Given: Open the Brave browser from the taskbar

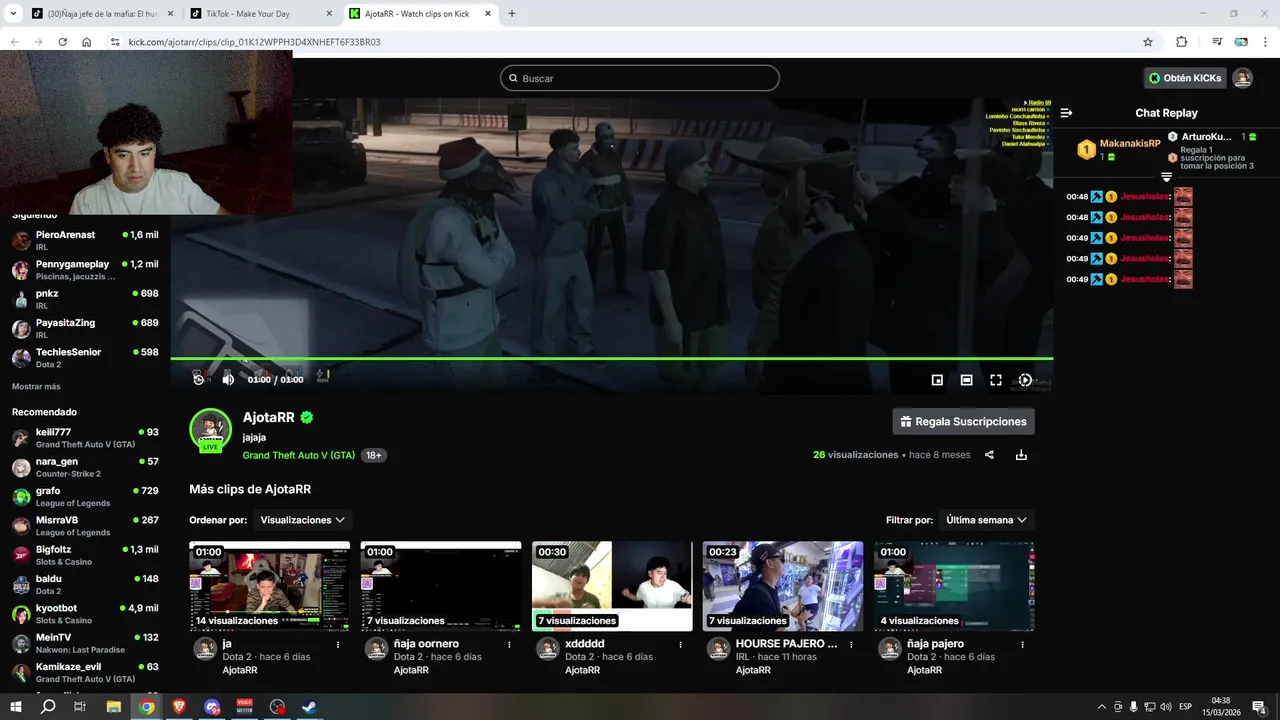Looking at the screenshot, I should point(179,707).
